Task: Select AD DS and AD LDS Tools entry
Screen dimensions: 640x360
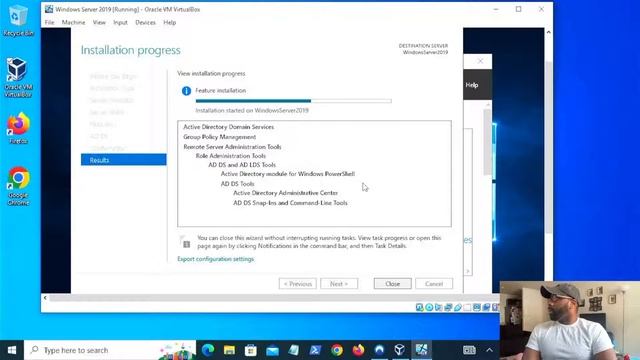Action: (242, 165)
